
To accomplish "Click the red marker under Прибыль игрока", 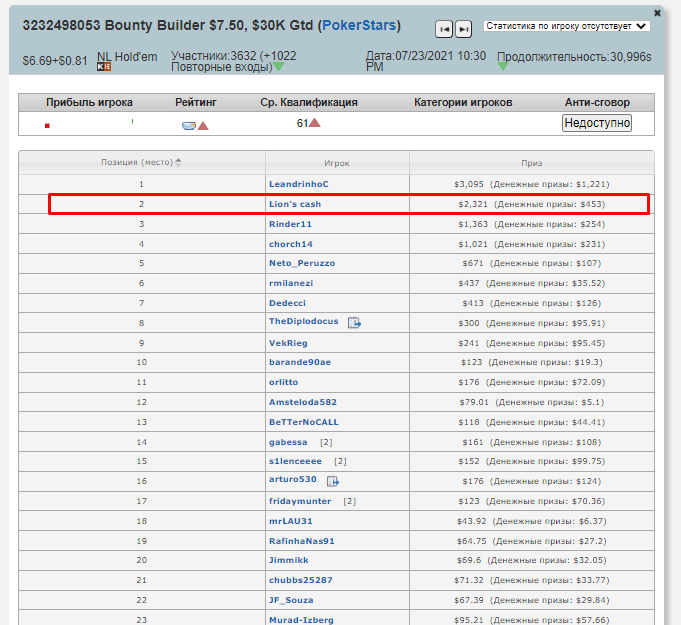I will pos(47,125).
